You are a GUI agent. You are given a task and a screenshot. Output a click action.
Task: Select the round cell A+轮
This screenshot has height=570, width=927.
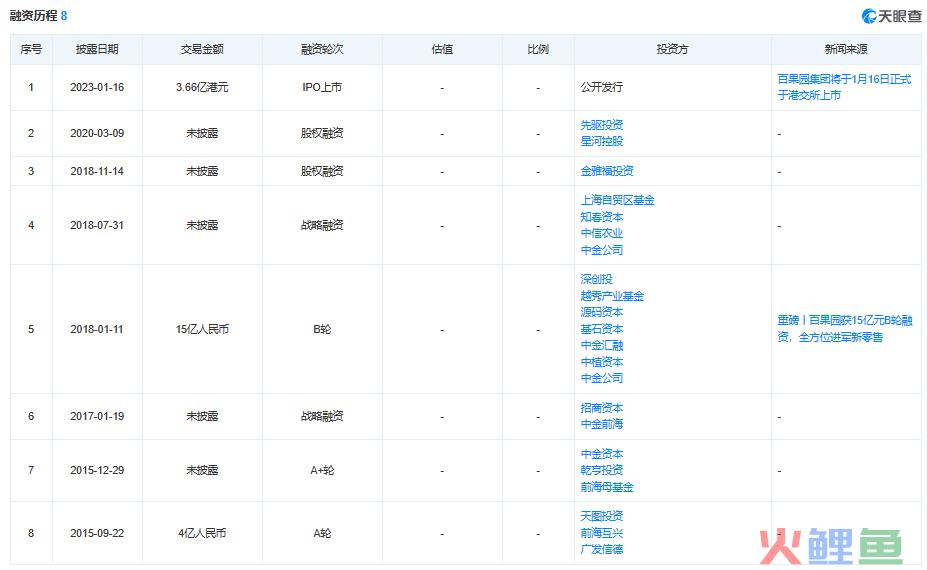(322, 471)
